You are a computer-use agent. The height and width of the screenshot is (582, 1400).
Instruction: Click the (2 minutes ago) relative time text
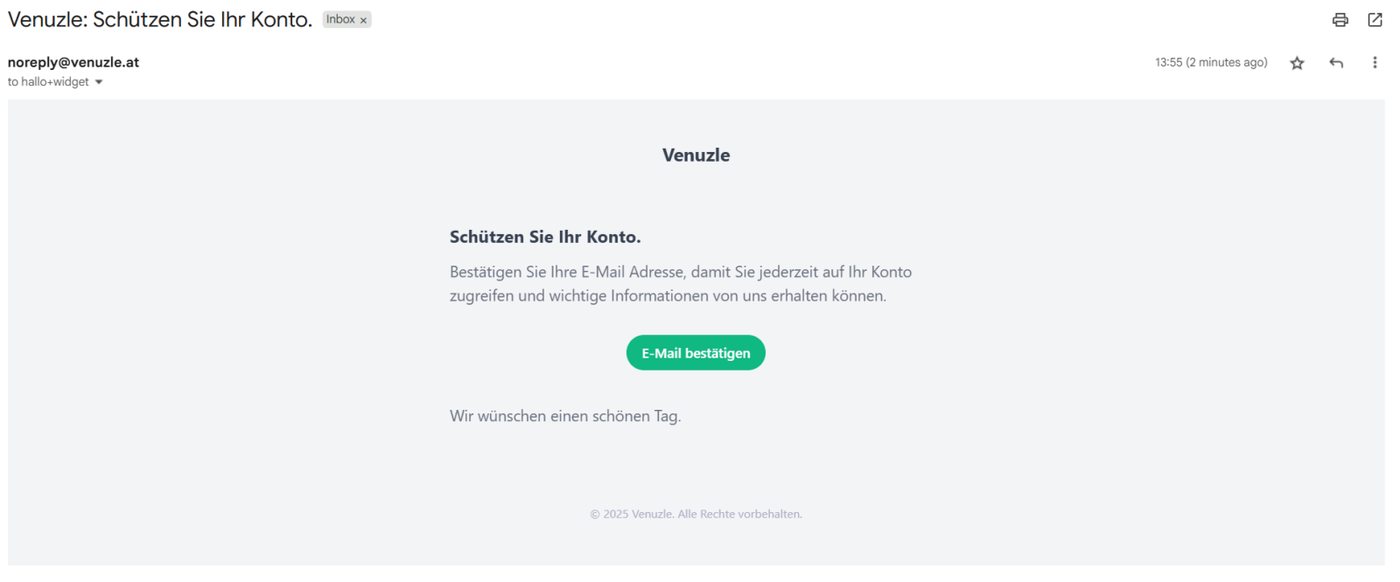(x=1227, y=62)
